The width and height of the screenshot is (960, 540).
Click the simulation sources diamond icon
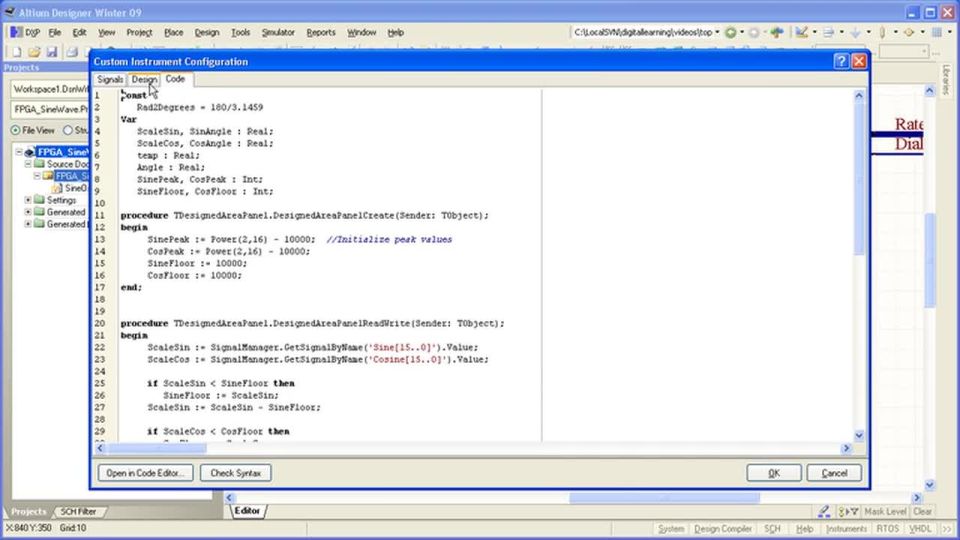pyautogui.click(x=909, y=32)
